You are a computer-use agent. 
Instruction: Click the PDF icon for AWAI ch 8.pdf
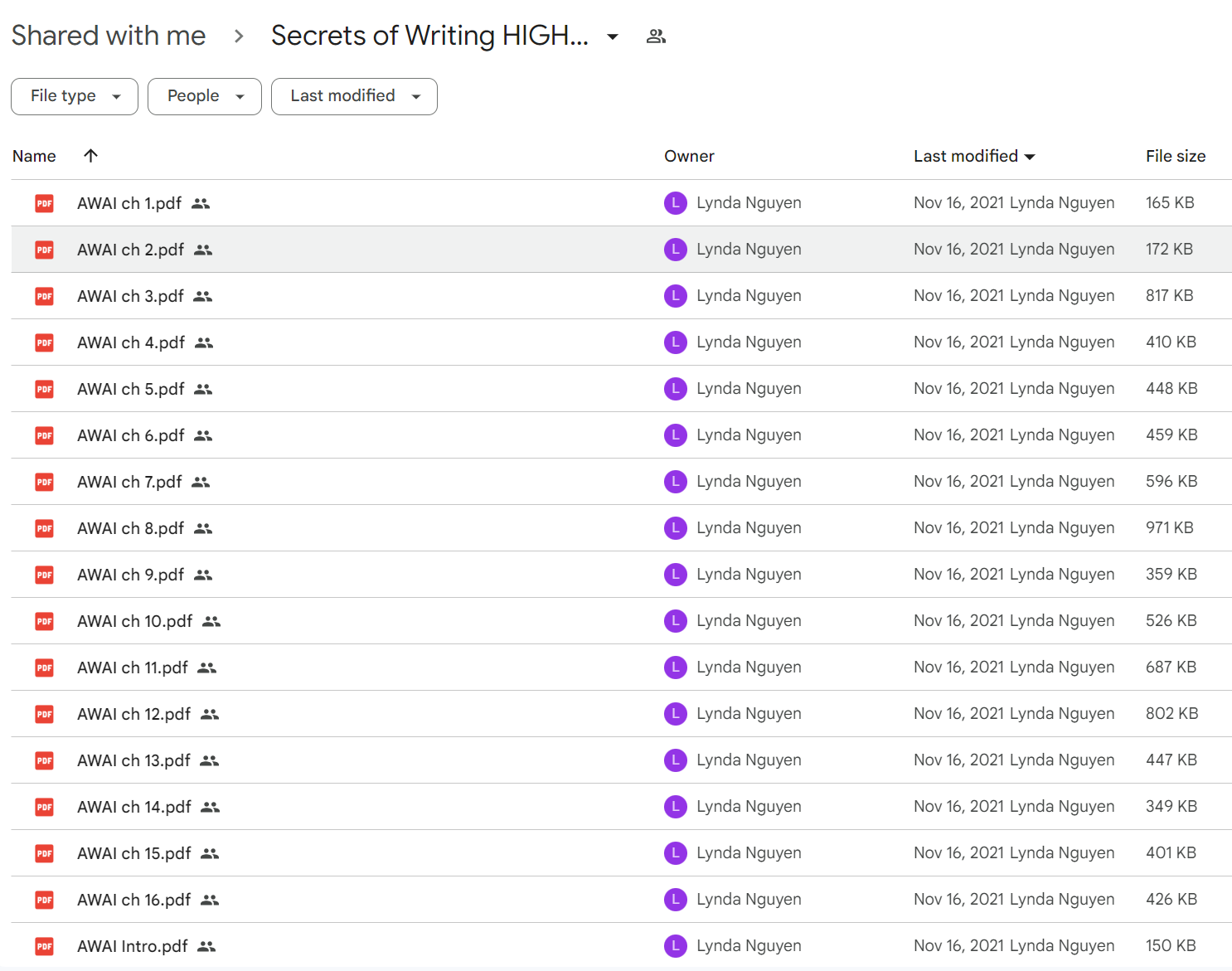click(45, 528)
